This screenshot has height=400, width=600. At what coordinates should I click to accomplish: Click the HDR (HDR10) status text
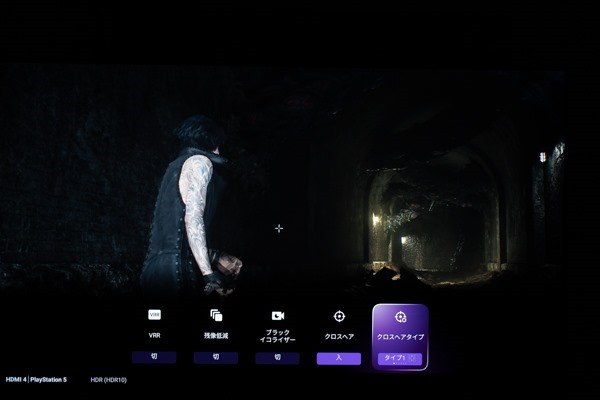(x=109, y=380)
